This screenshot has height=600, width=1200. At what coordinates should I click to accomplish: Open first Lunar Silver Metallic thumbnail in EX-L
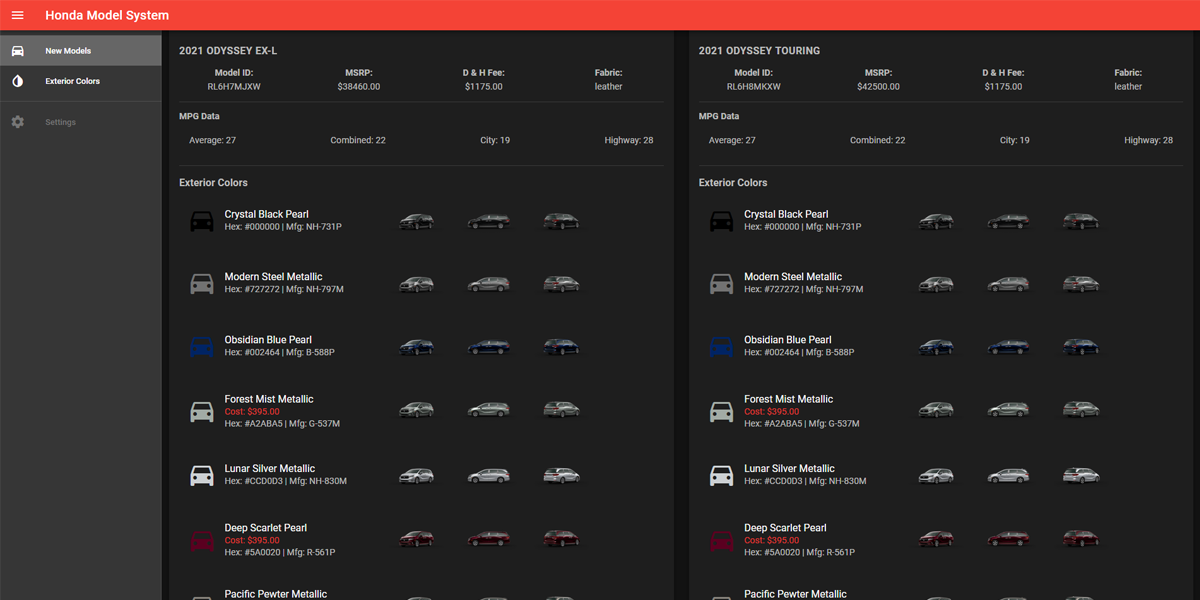coord(417,475)
